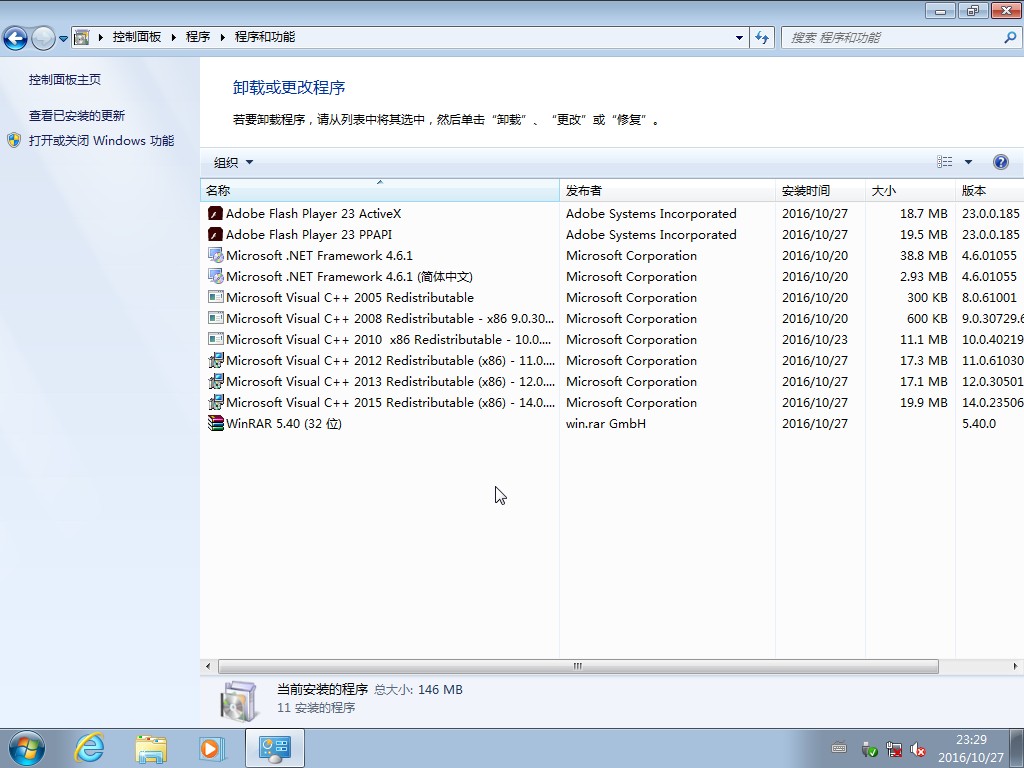The width and height of the screenshot is (1024, 768).
Task: Open Windows Explorer from taskbar
Action: [151, 748]
